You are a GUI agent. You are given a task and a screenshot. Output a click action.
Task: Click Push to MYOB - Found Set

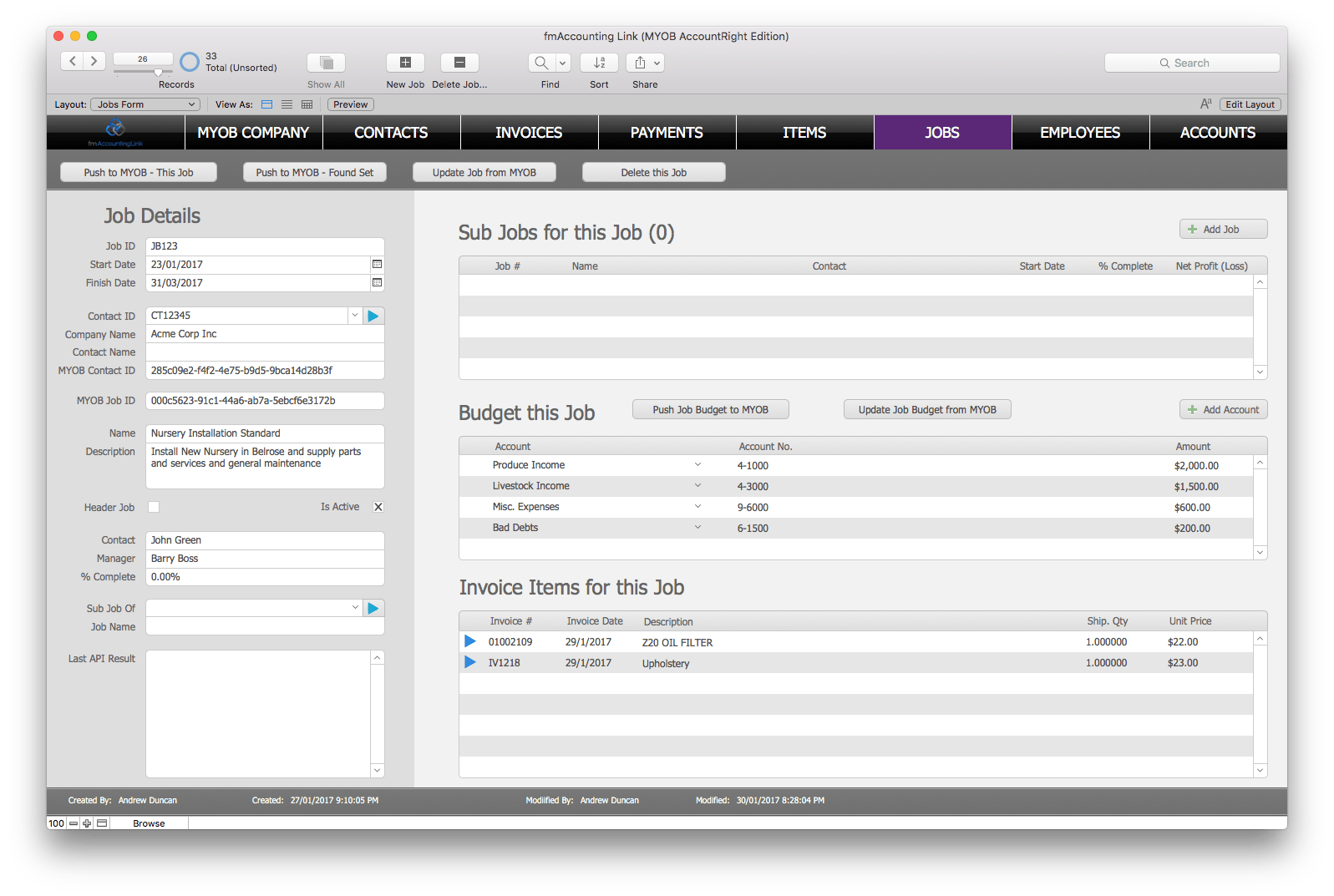click(315, 172)
